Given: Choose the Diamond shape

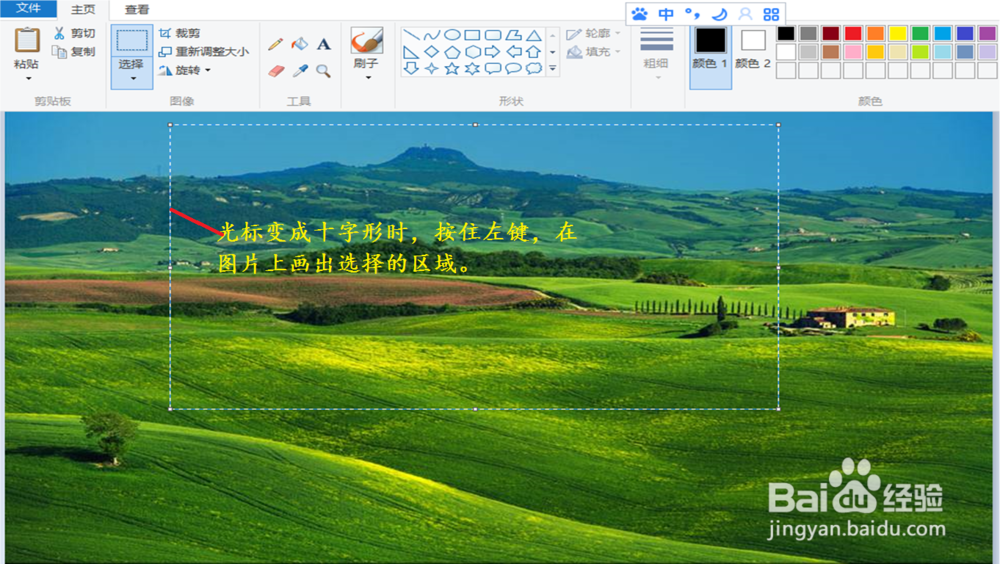Looking at the screenshot, I should point(432,52).
